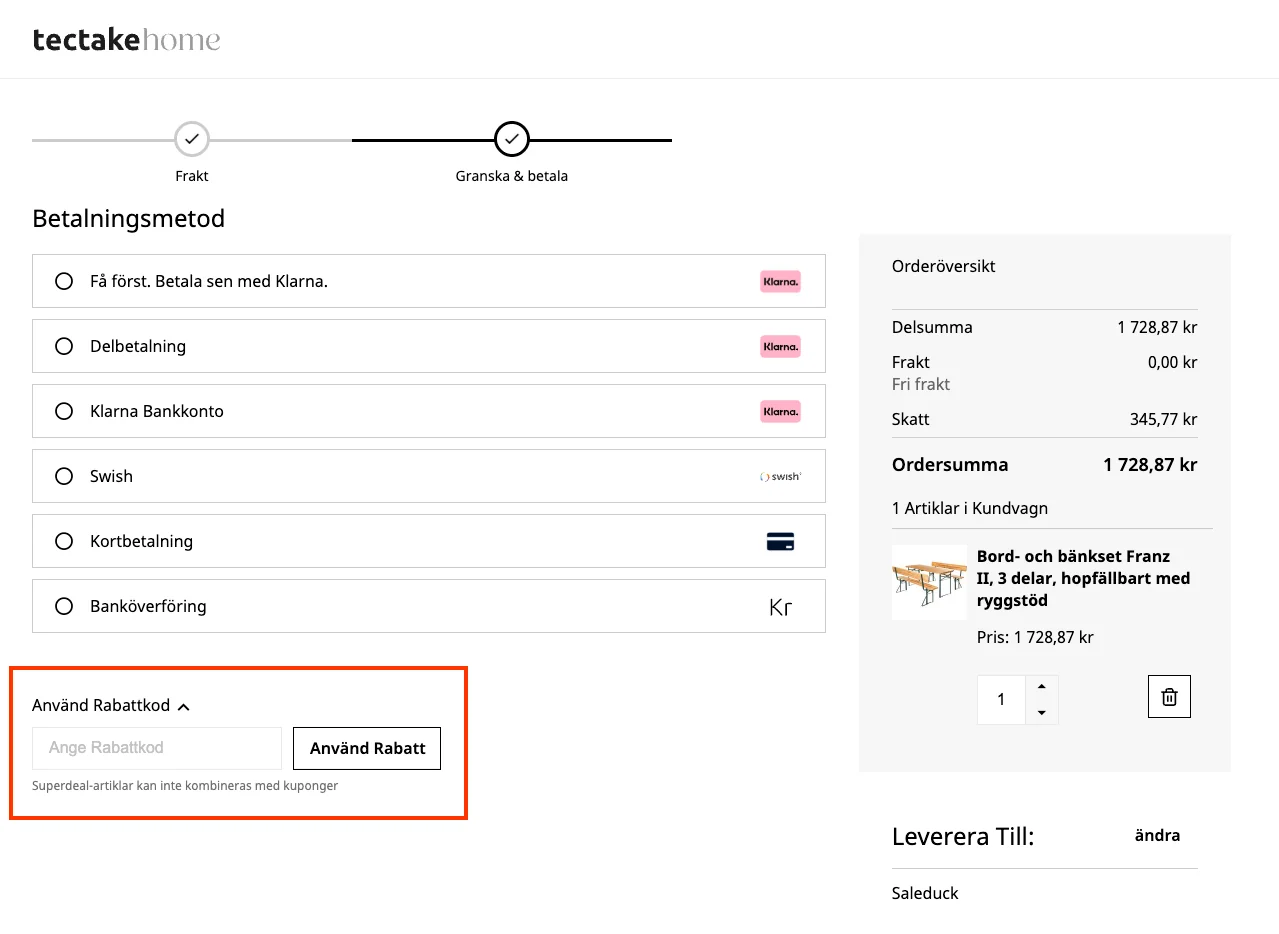
Task: Increase quantity with the up arrow
Action: point(1041,687)
